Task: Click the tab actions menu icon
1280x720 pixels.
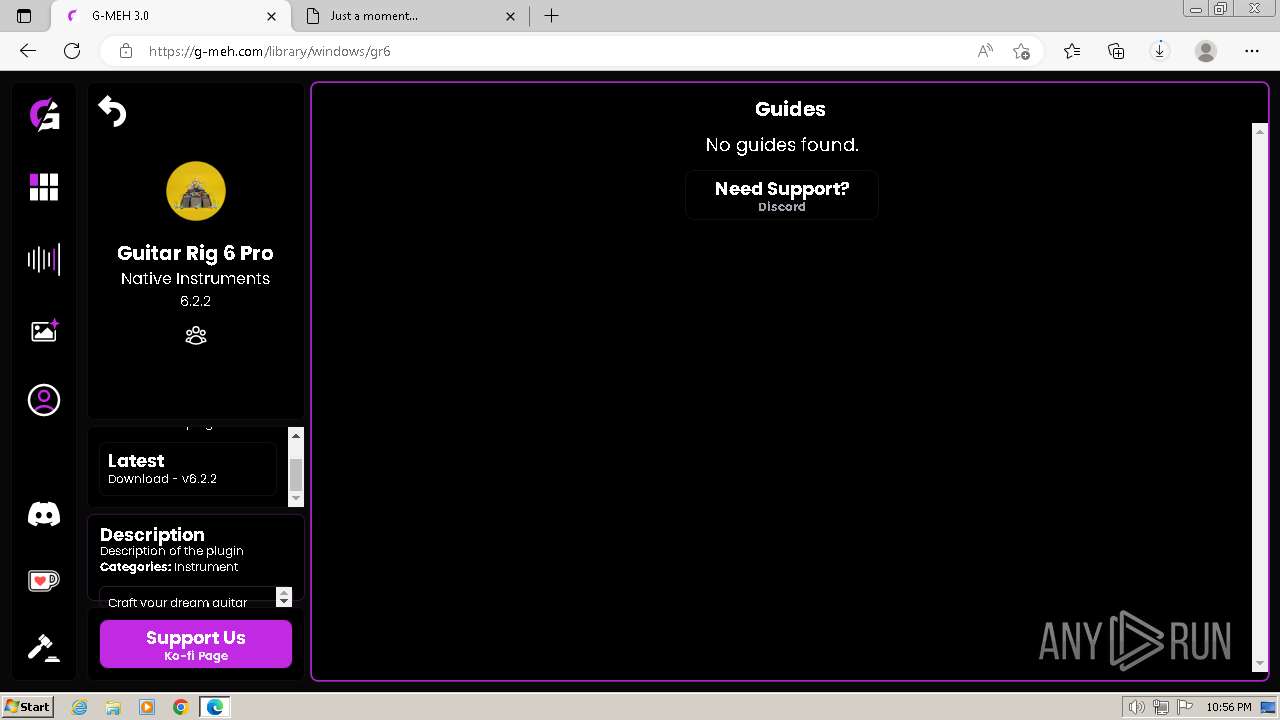Action: (x=24, y=16)
